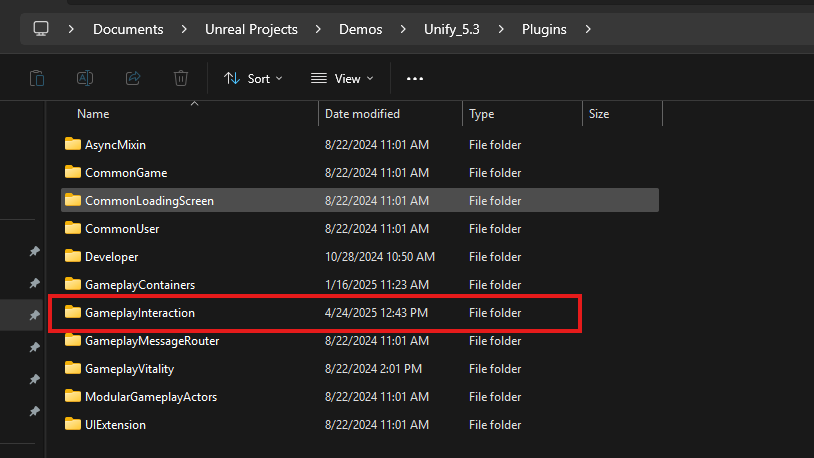Select the CommonLoadingScreen folder name
Viewport: 814px width, 458px height.
point(150,201)
